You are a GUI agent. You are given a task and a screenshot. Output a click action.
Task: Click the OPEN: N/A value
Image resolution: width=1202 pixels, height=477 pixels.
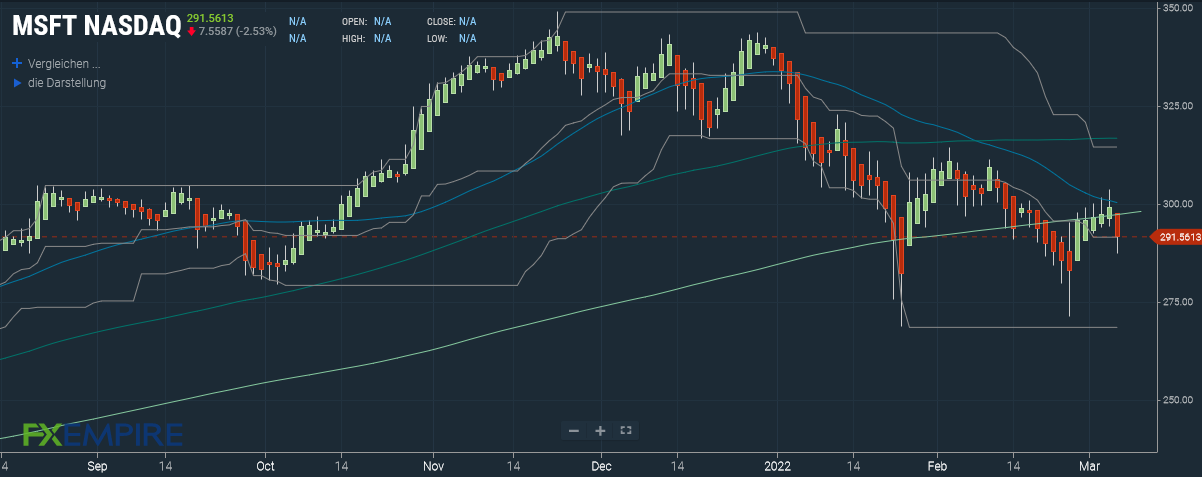point(383,21)
